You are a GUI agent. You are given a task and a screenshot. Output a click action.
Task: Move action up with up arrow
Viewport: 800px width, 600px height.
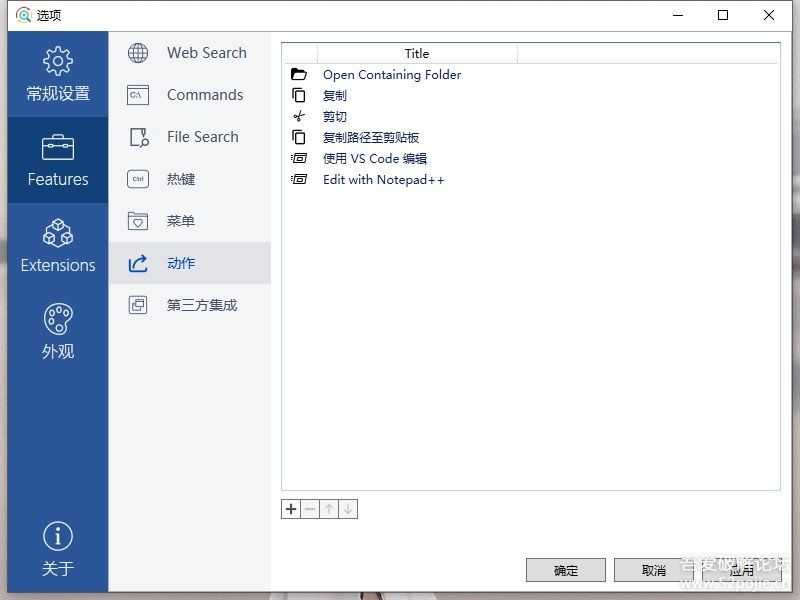[x=329, y=509]
